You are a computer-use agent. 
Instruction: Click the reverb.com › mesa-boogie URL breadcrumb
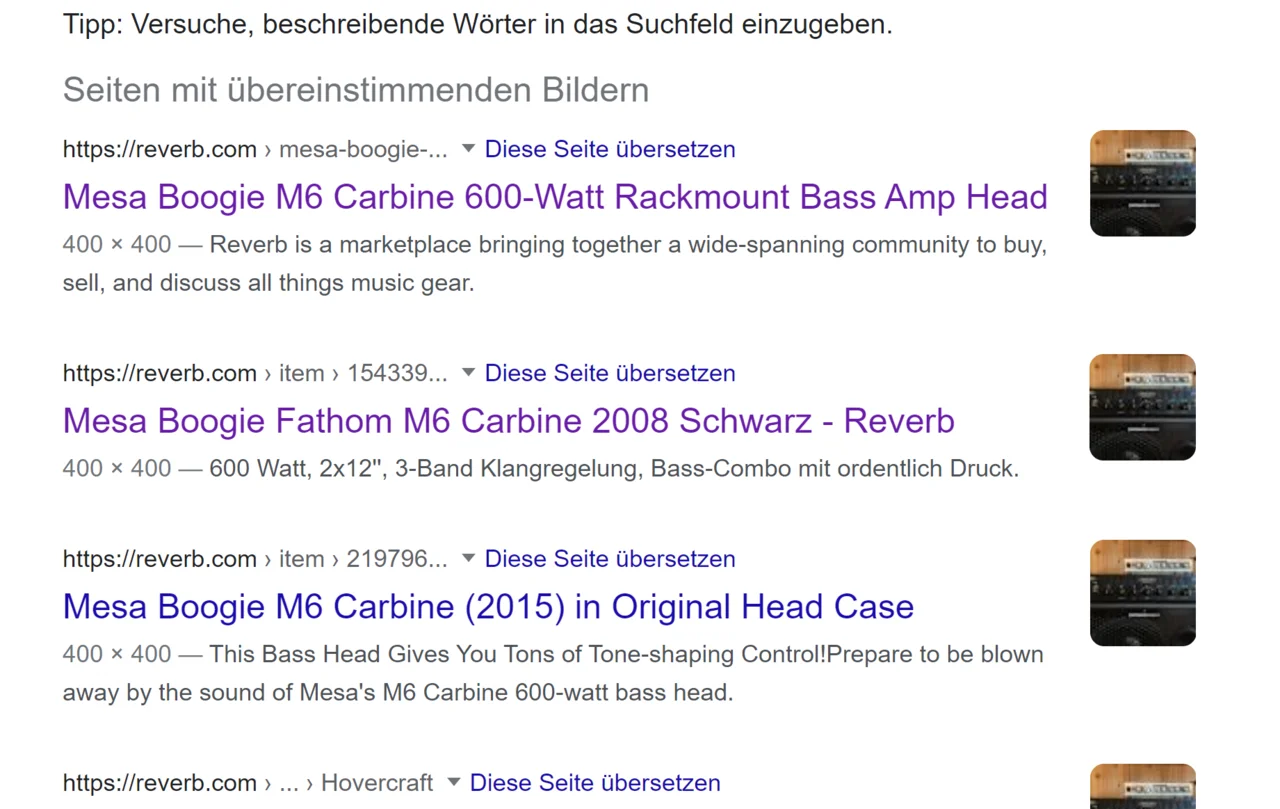(x=255, y=149)
